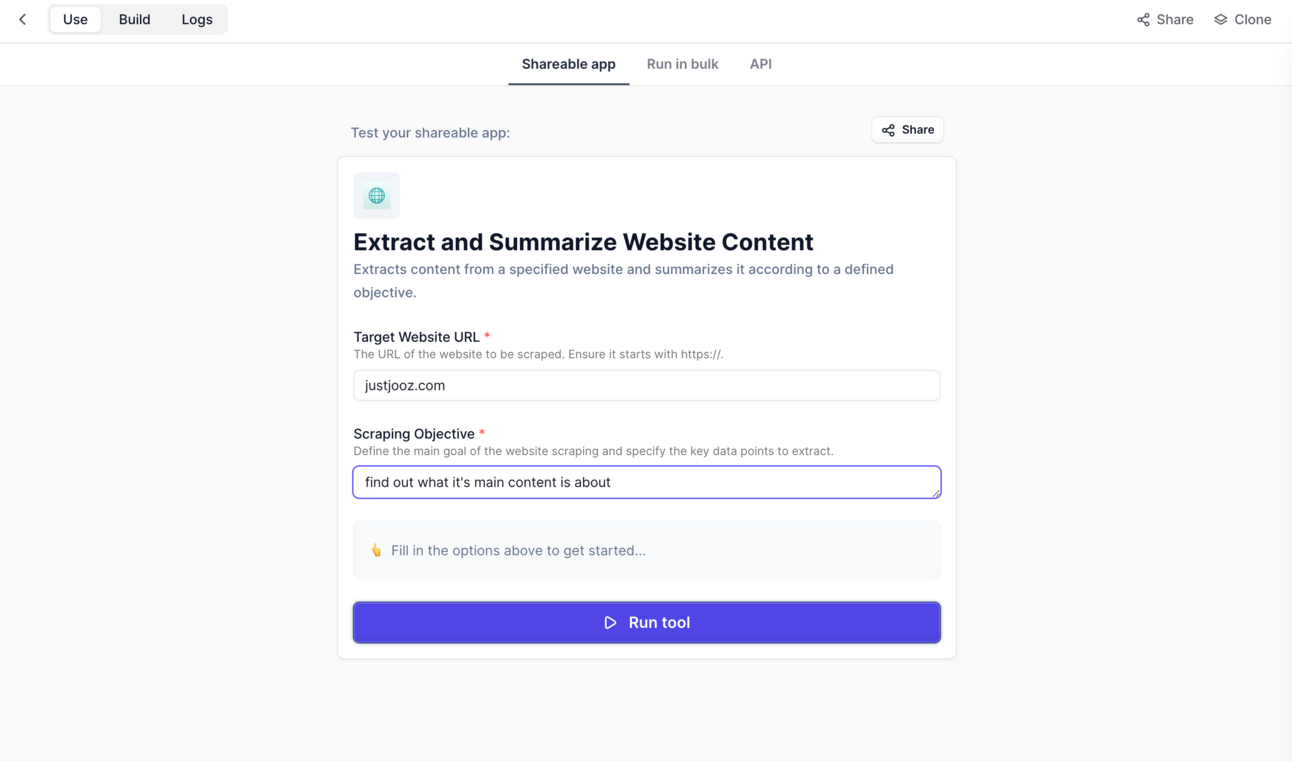Click the Clone layers icon
Screen dimensions: 1292x761
pos(1220,19)
